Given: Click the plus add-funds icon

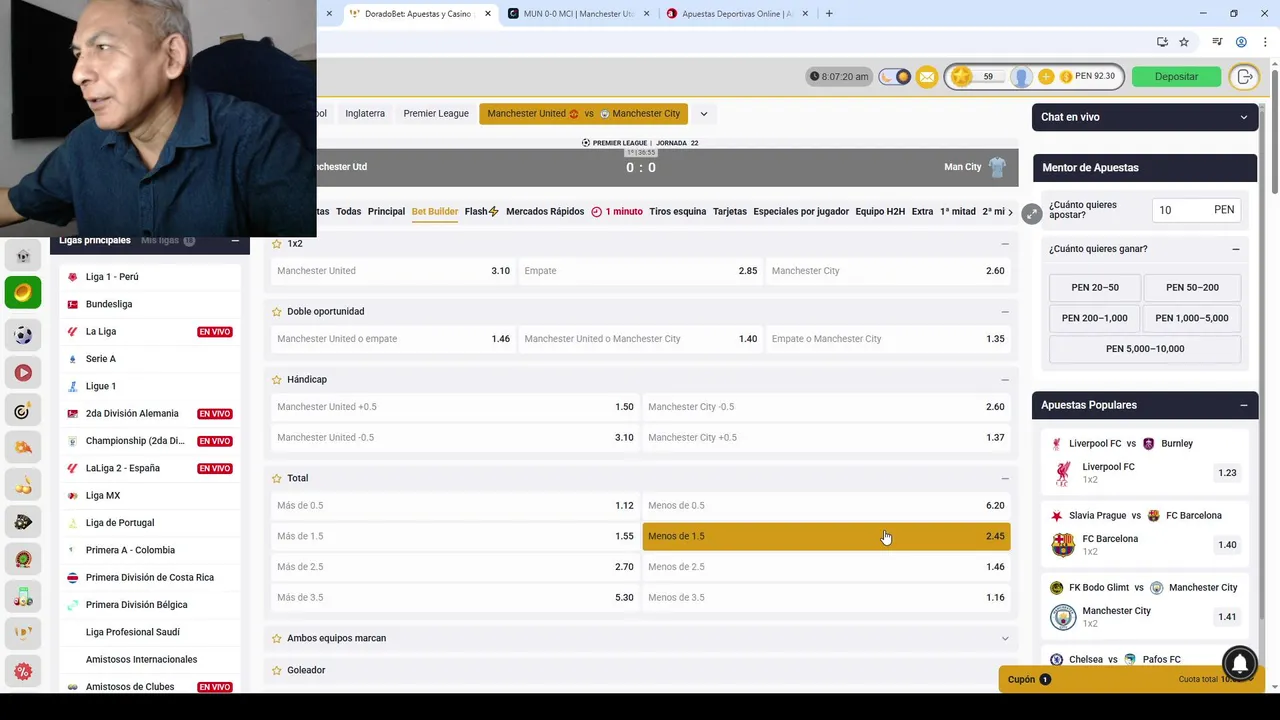Looking at the screenshot, I should [1046, 77].
